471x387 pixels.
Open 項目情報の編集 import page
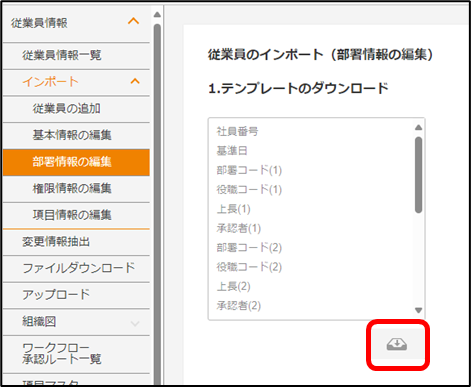click(76, 215)
